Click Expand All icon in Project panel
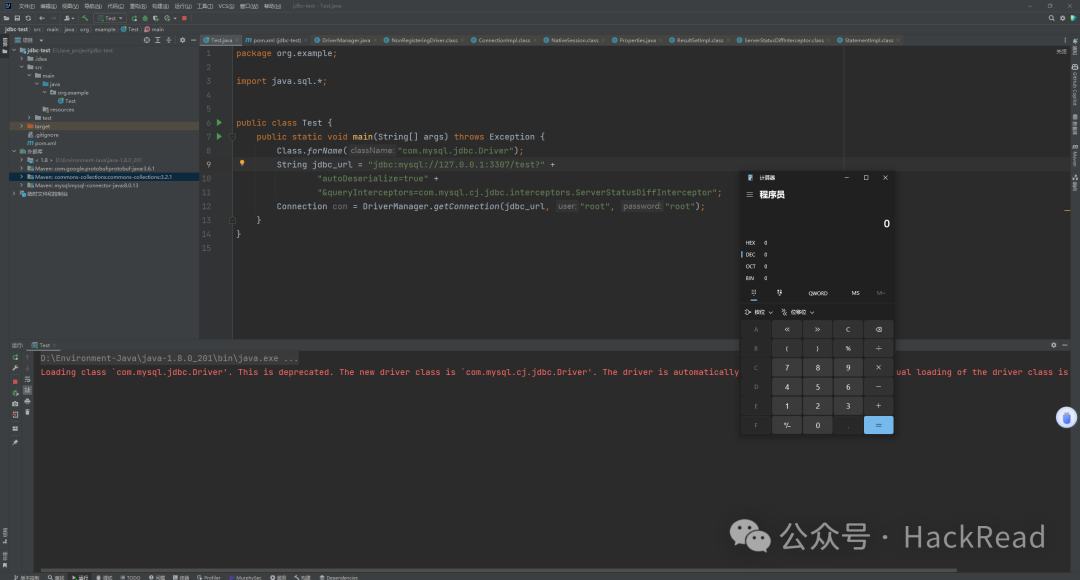The width and height of the screenshot is (1080, 580). pyautogui.click(x=158, y=40)
